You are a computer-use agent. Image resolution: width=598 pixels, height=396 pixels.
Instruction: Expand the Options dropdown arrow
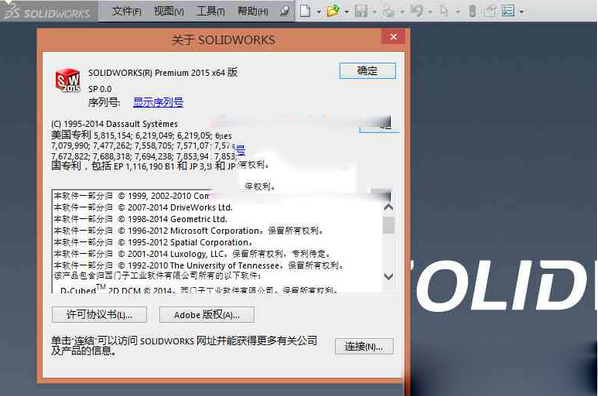click(x=522, y=12)
